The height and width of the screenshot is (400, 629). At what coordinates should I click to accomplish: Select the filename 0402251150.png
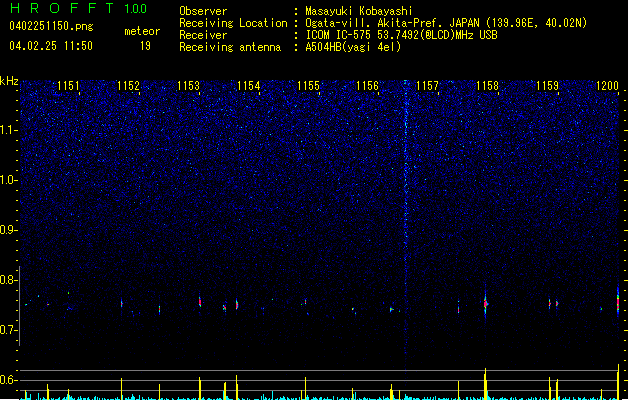[51, 26]
